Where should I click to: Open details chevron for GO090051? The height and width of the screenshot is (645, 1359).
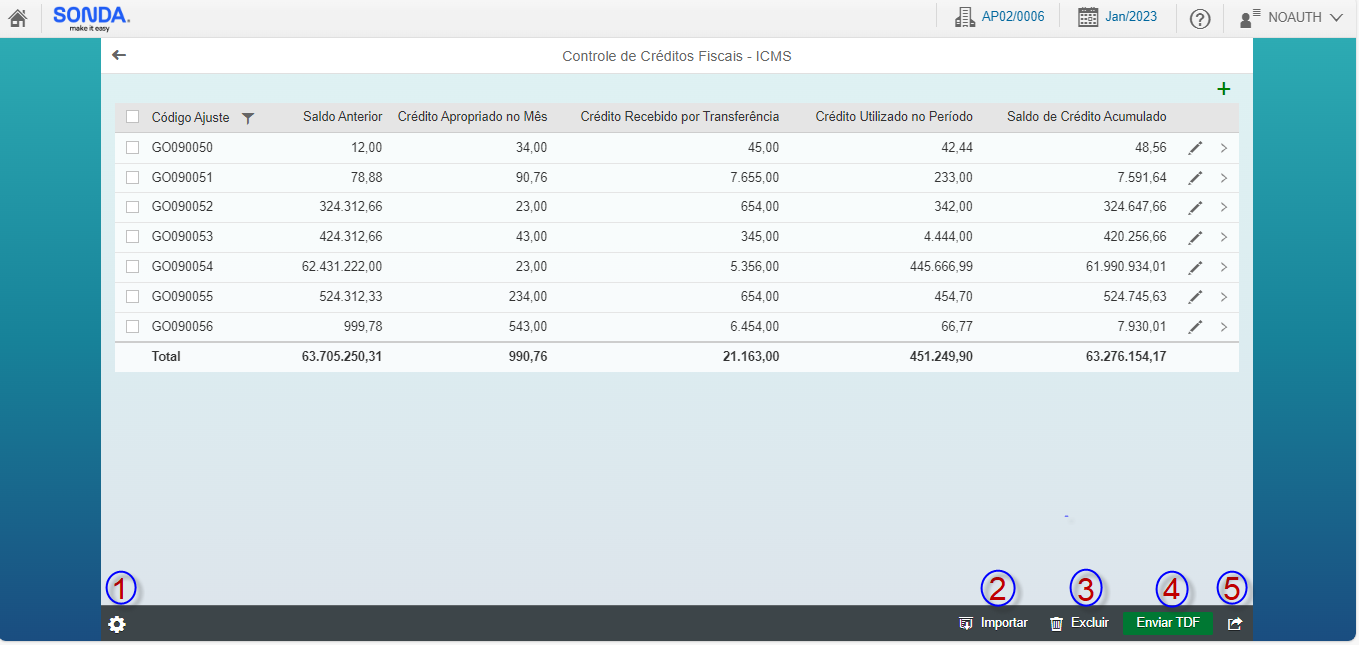(1224, 178)
